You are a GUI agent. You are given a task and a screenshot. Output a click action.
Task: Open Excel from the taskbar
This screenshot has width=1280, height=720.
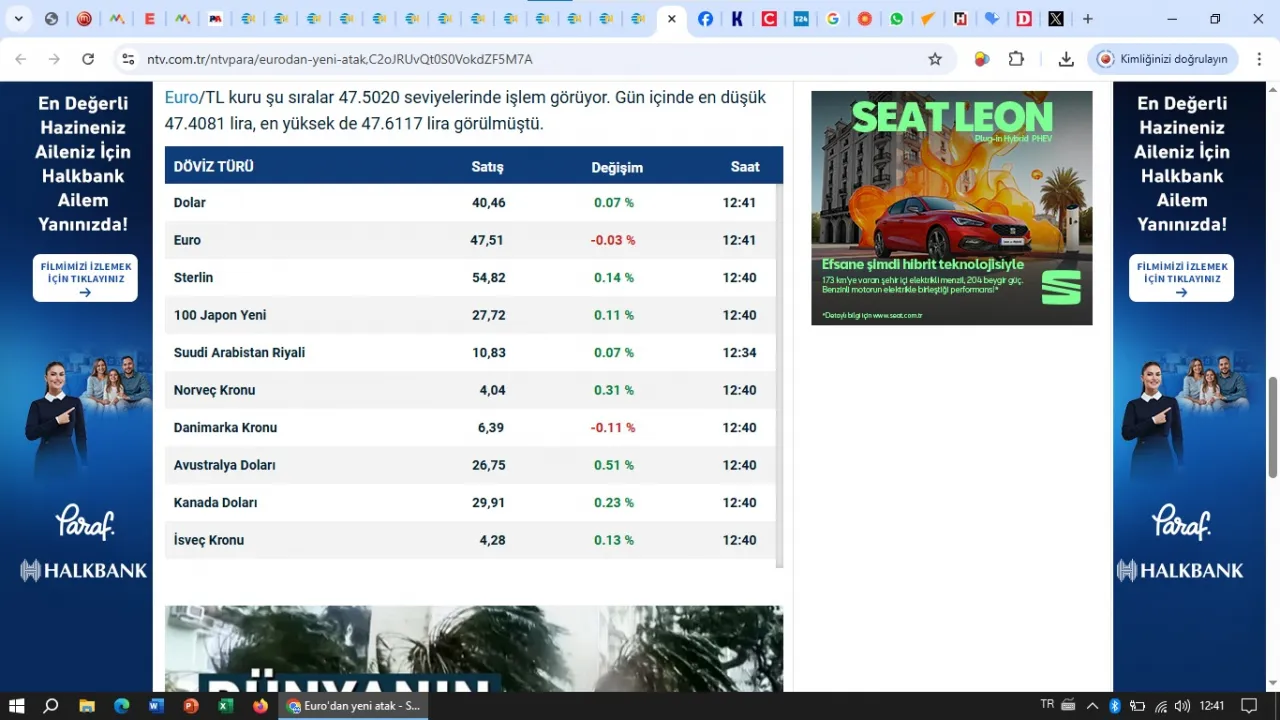226,706
